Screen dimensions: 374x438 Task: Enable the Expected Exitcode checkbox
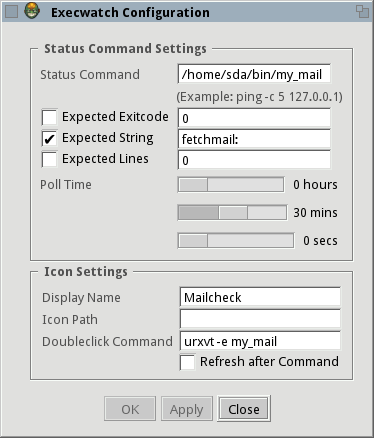49,117
